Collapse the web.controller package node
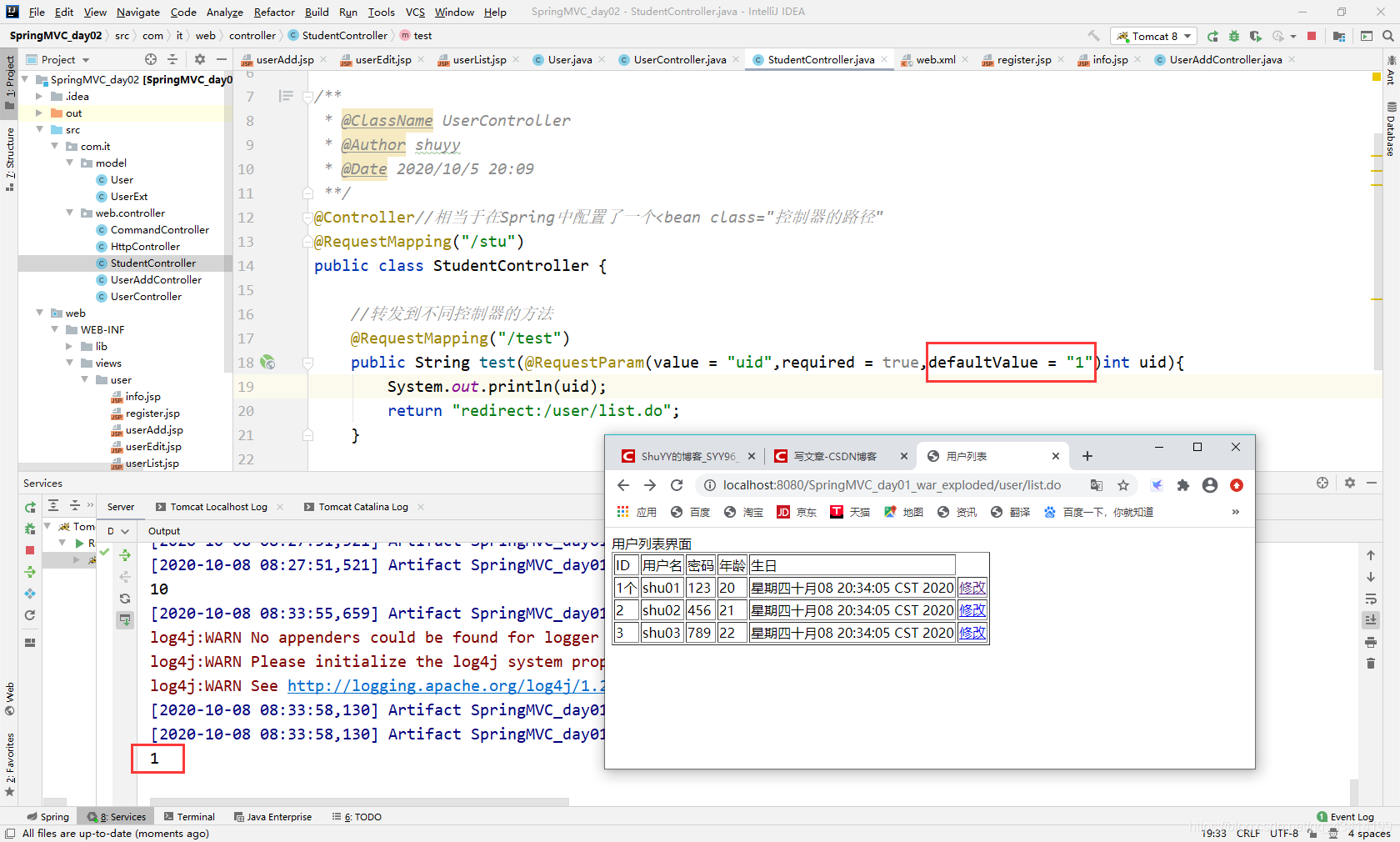This screenshot has width=1400, height=842. pos(69,213)
